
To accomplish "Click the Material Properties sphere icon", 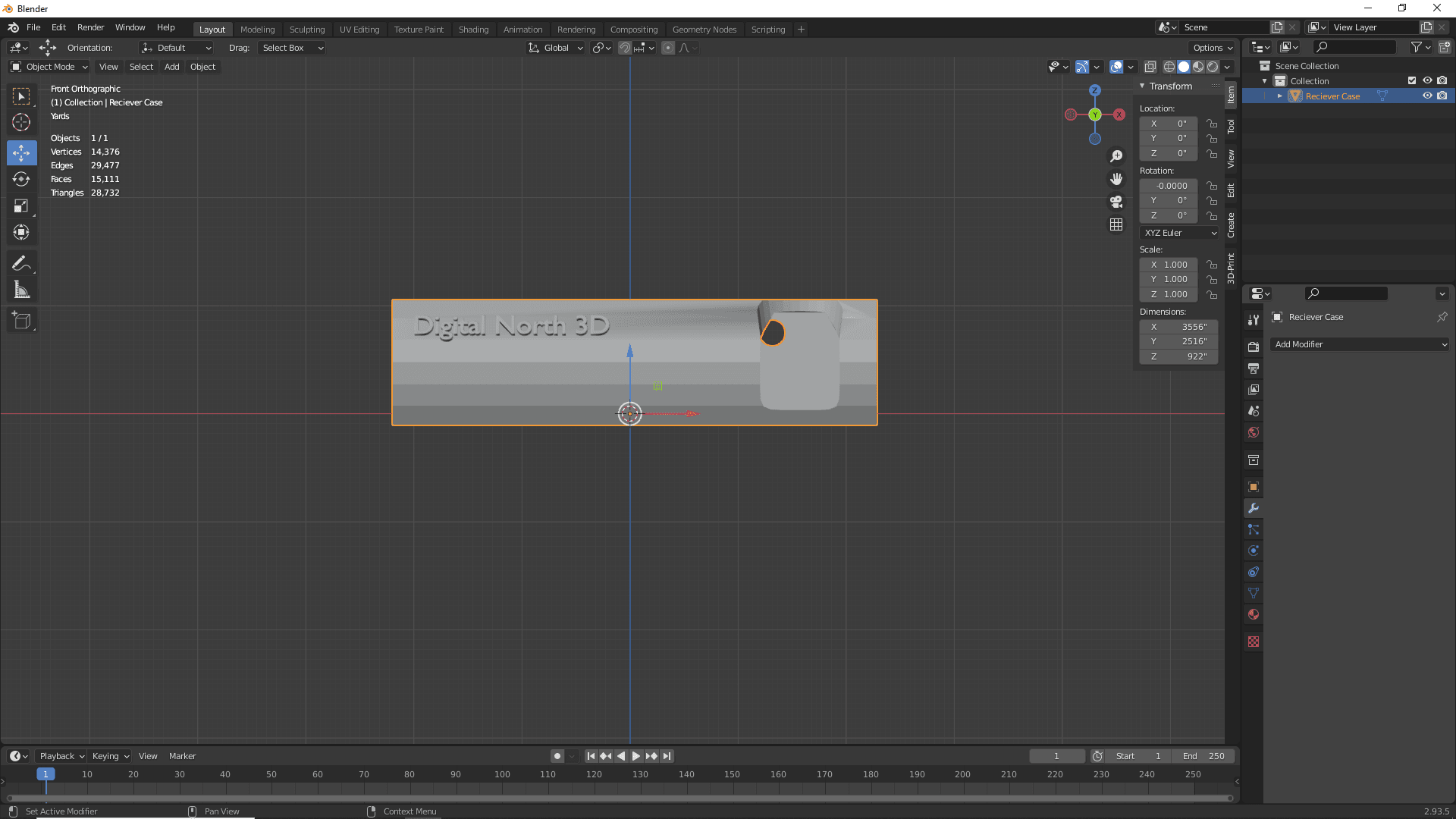I will coord(1253,614).
